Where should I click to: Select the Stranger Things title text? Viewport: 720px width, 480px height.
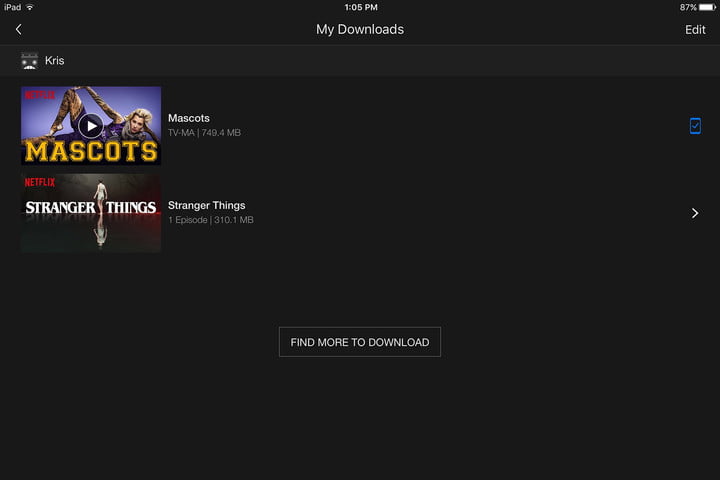tap(207, 205)
